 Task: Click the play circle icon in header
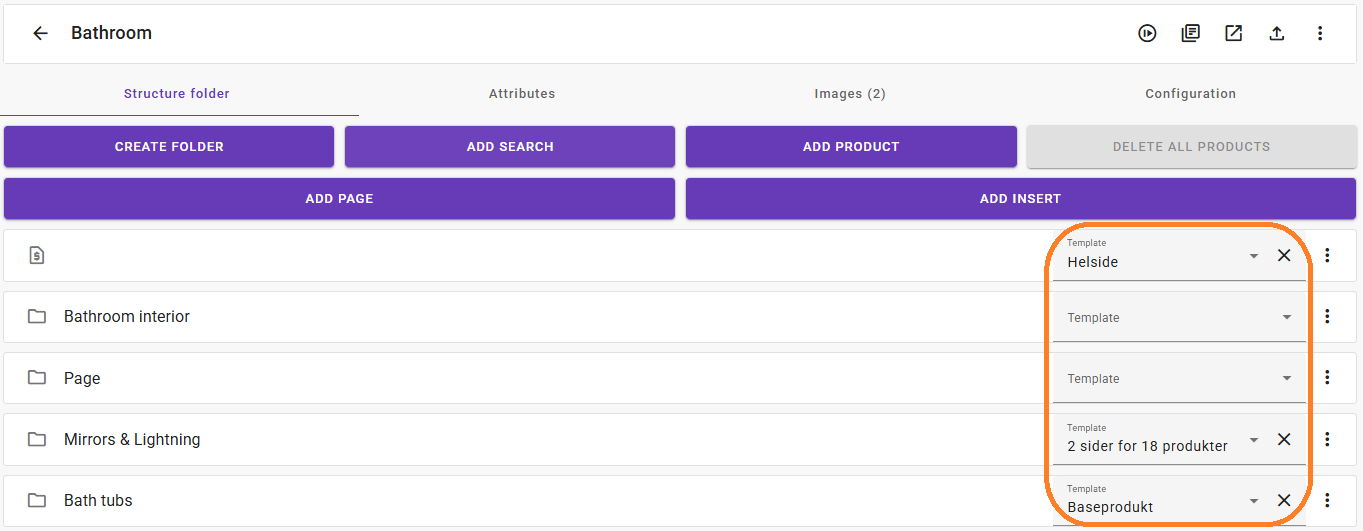[x=1147, y=33]
